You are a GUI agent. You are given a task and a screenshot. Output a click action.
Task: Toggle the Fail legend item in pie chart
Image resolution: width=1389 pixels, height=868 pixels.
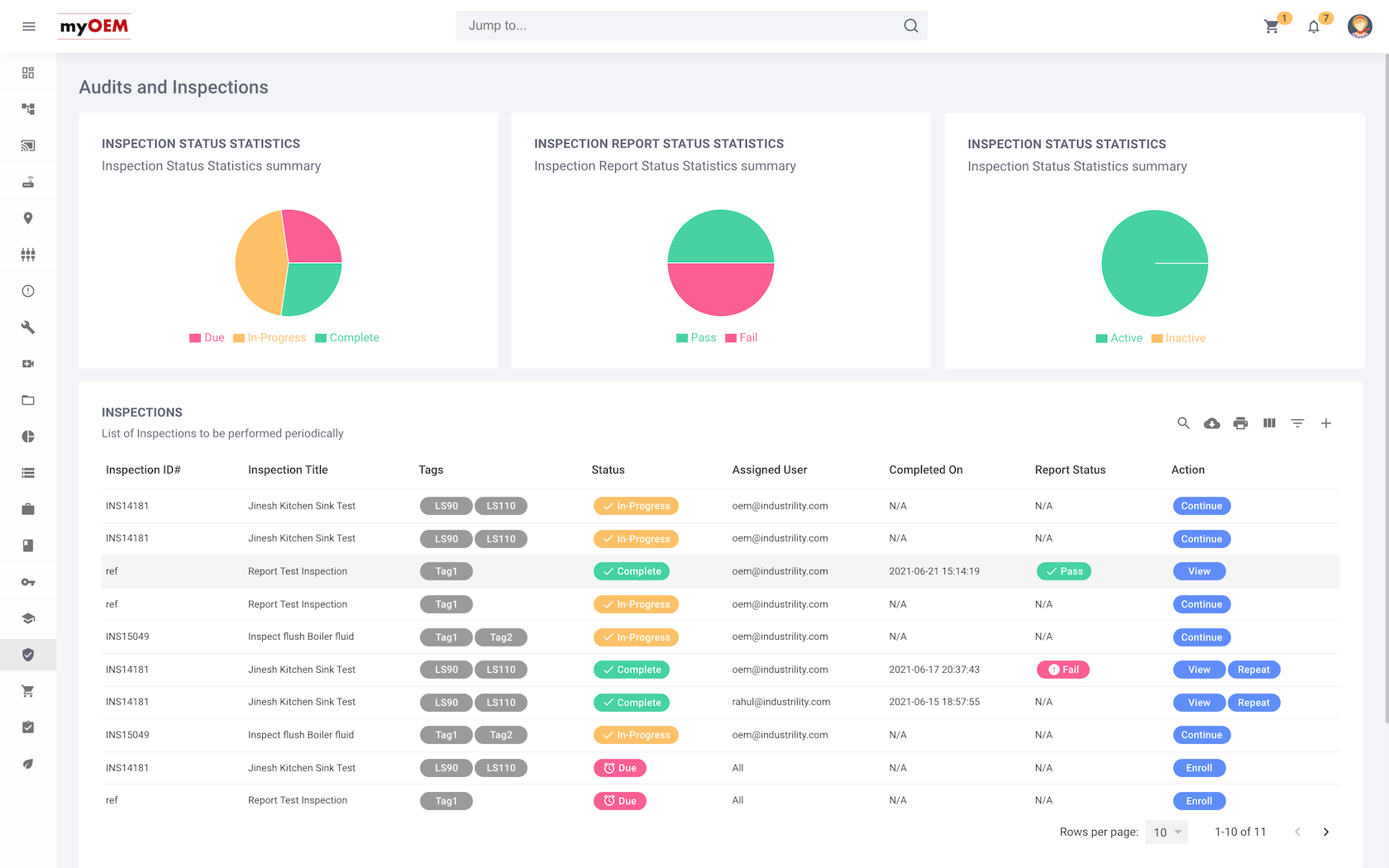742,337
